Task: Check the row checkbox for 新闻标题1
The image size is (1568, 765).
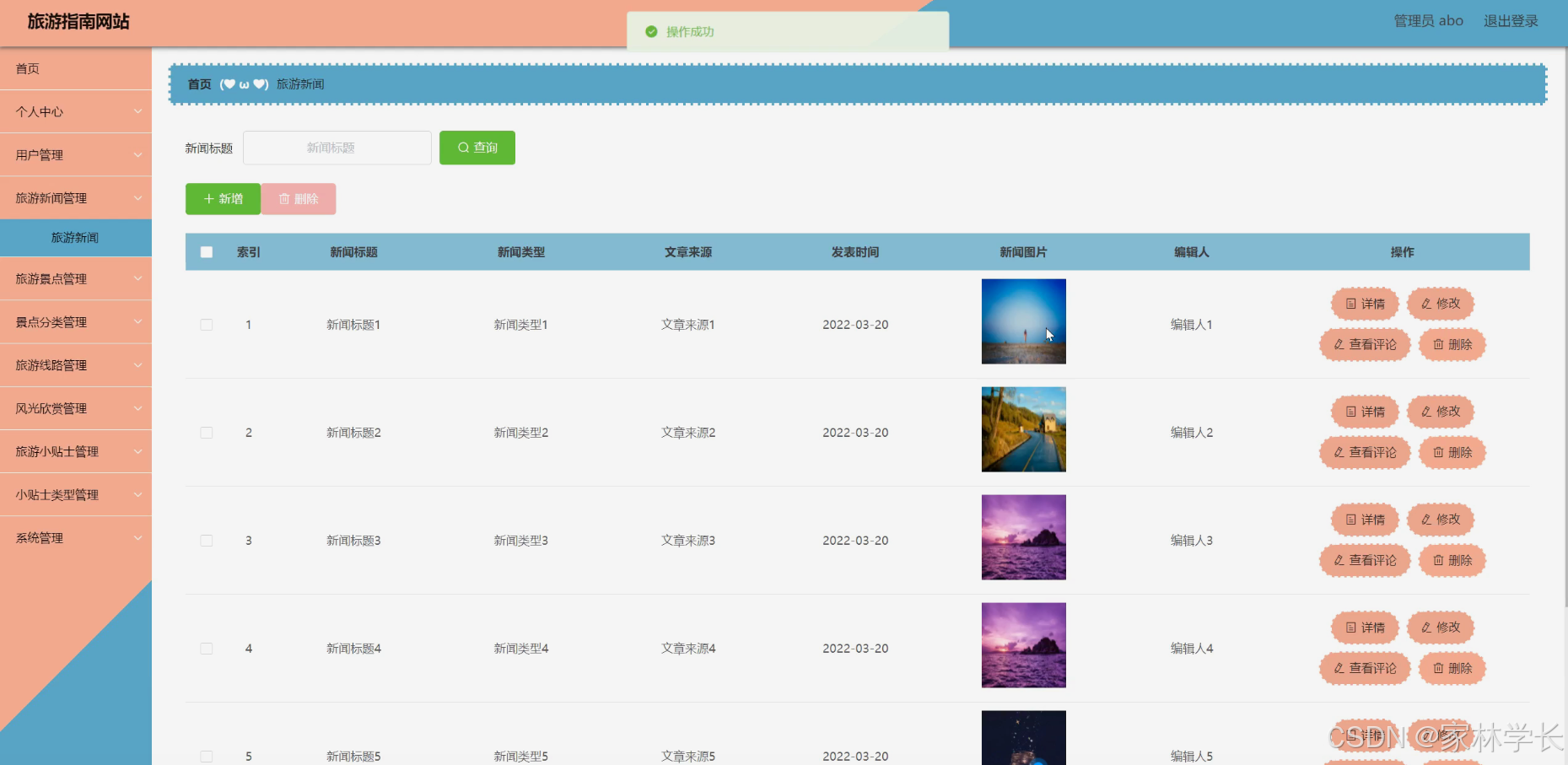Action: pyautogui.click(x=206, y=324)
